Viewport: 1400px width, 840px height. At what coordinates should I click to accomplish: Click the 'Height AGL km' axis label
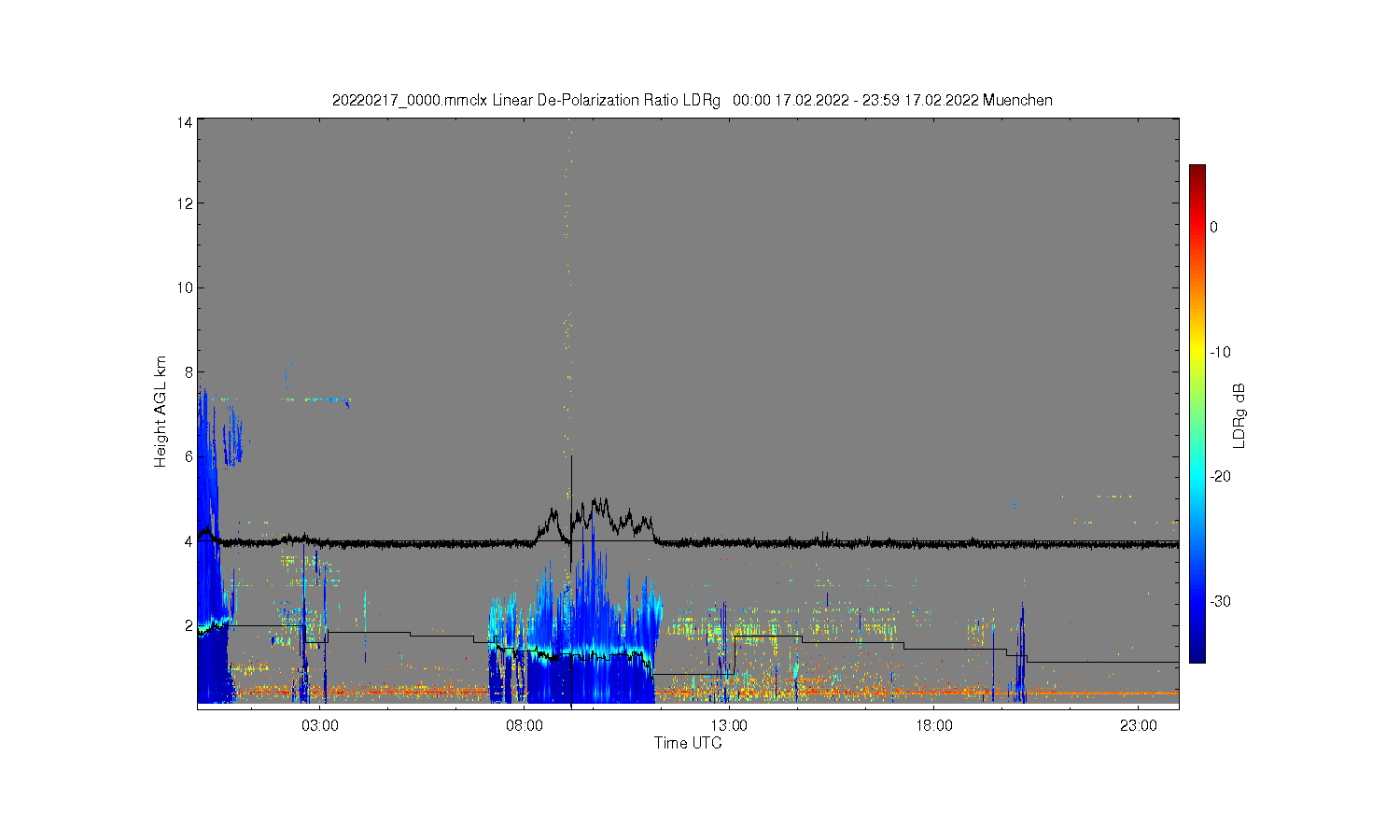[x=161, y=412]
